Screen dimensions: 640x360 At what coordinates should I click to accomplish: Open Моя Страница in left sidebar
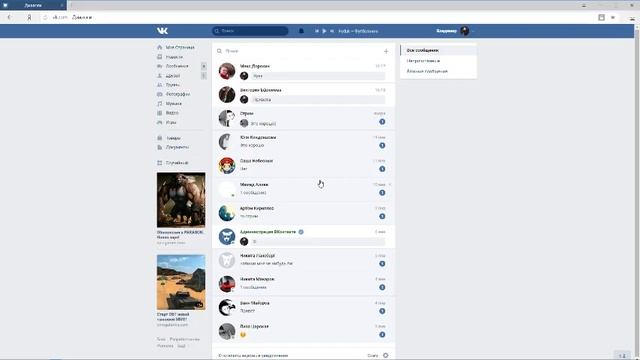click(180, 47)
